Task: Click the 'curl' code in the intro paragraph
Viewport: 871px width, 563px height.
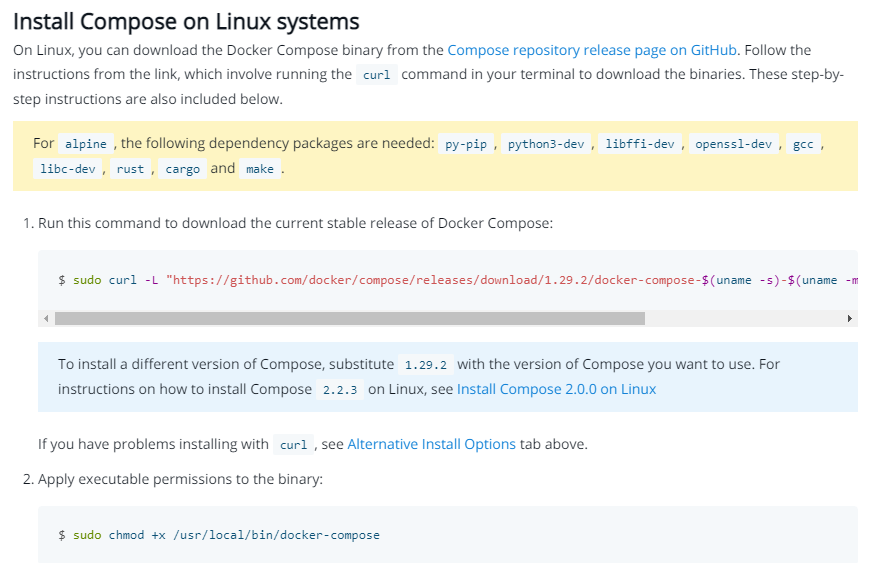Action: (x=377, y=75)
